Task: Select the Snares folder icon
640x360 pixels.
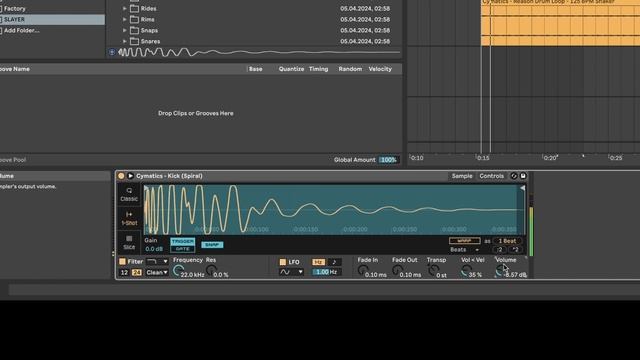Action: click(134, 41)
